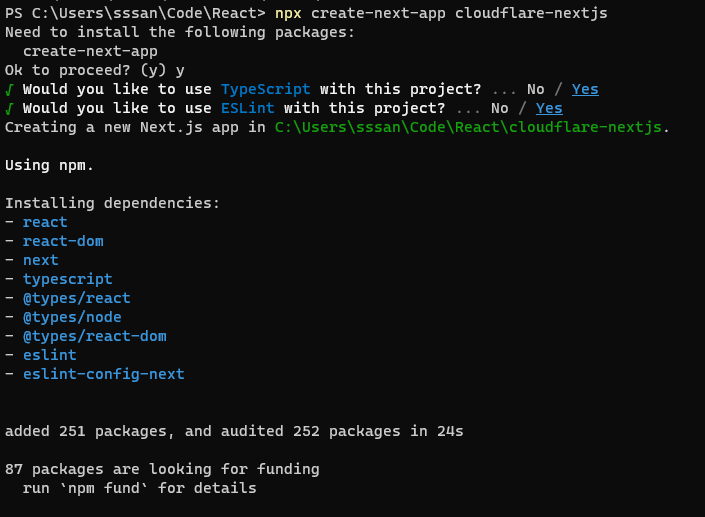Select underlined Yes for the TypeScript prompt
Image resolution: width=705 pixels, height=517 pixels.
click(585, 89)
